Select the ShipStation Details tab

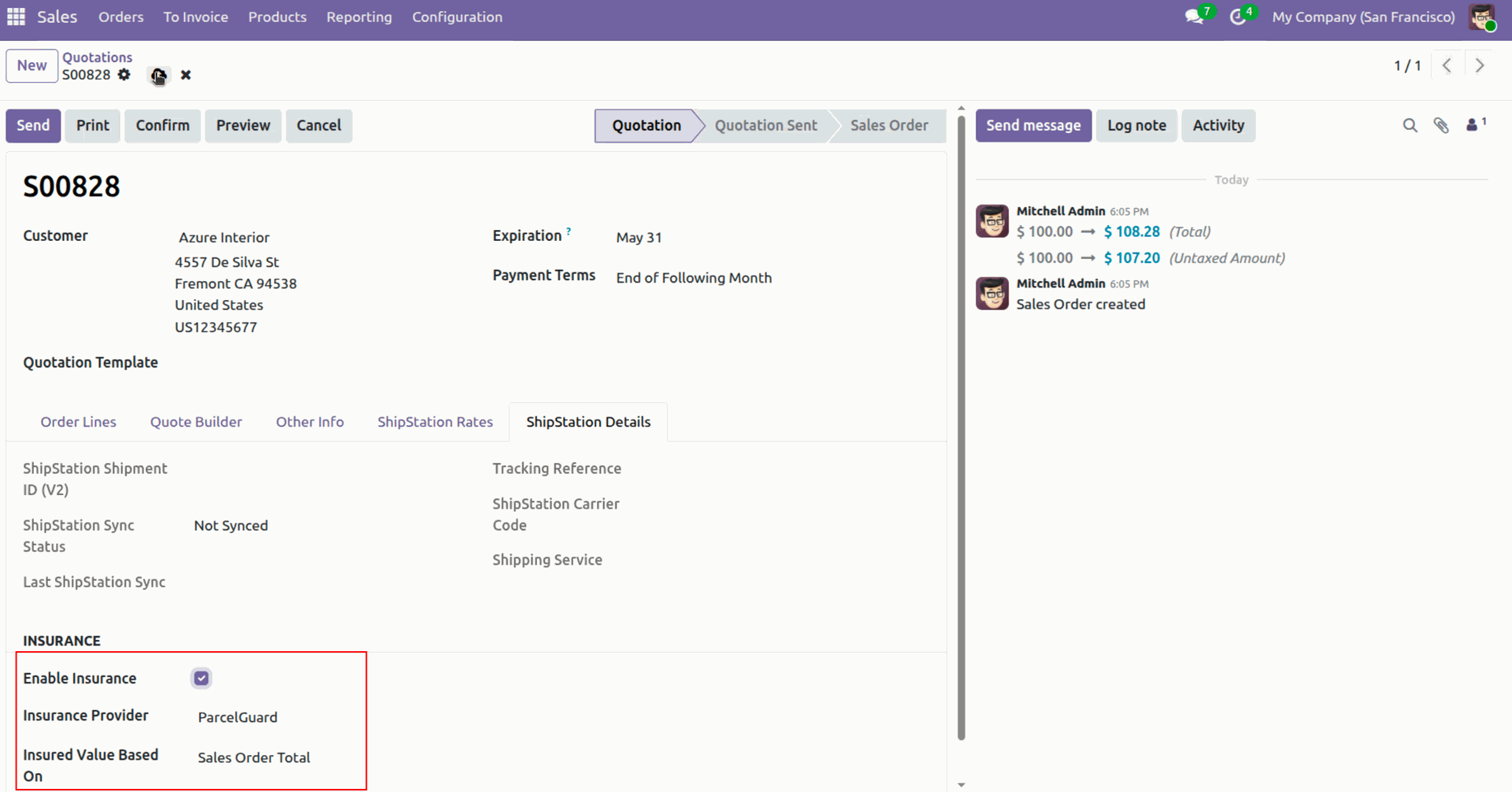tap(588, 422)
